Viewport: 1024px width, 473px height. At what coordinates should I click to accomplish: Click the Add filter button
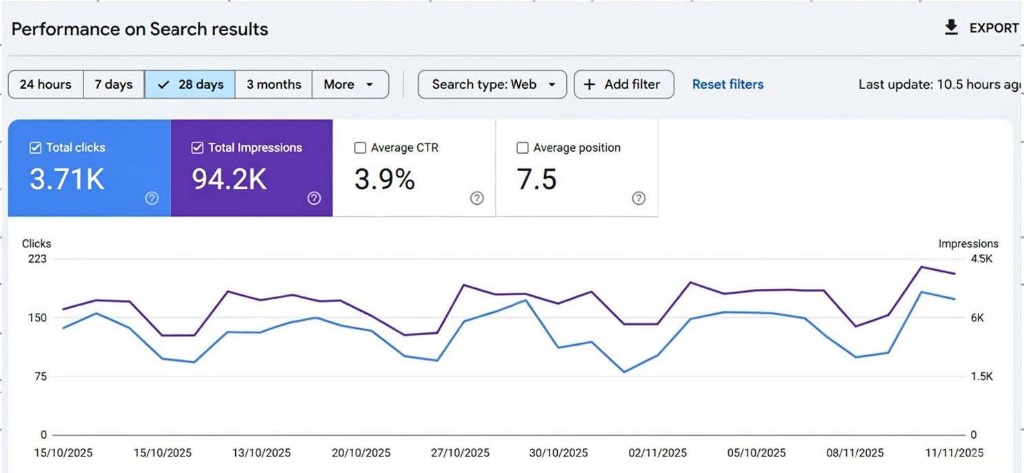(624, 84)
